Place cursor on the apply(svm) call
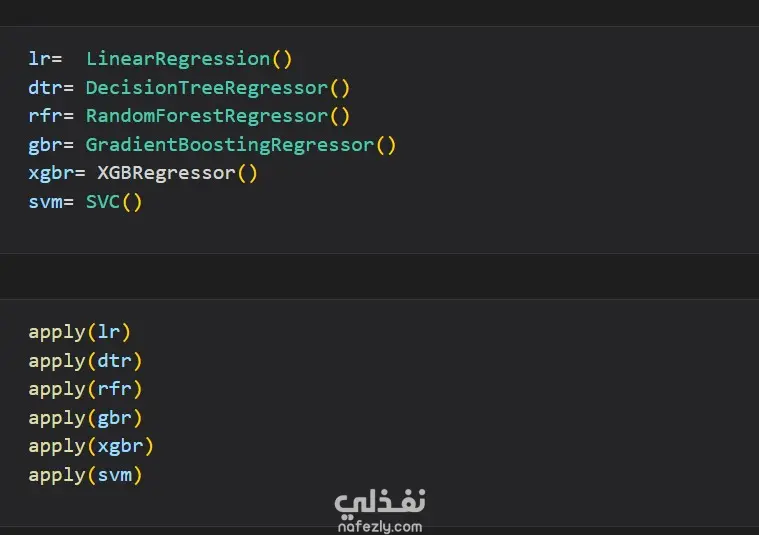 [85, 475]
